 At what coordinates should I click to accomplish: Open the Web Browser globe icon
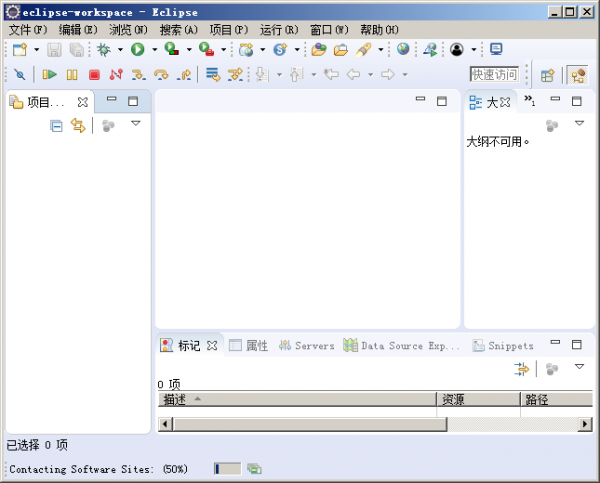click(x=403, y=49)
